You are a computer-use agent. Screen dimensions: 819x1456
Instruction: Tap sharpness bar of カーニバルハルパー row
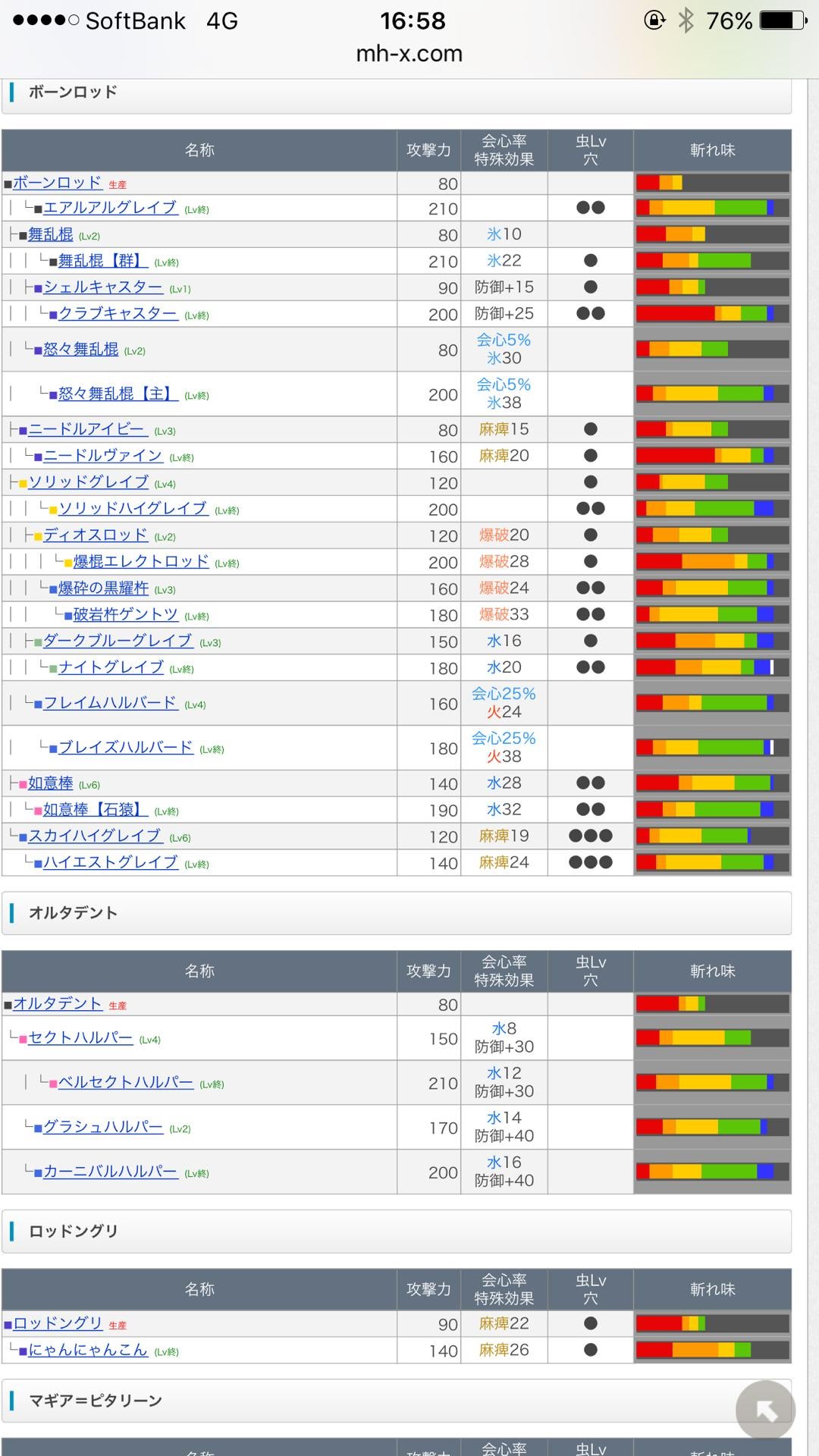712,1172
